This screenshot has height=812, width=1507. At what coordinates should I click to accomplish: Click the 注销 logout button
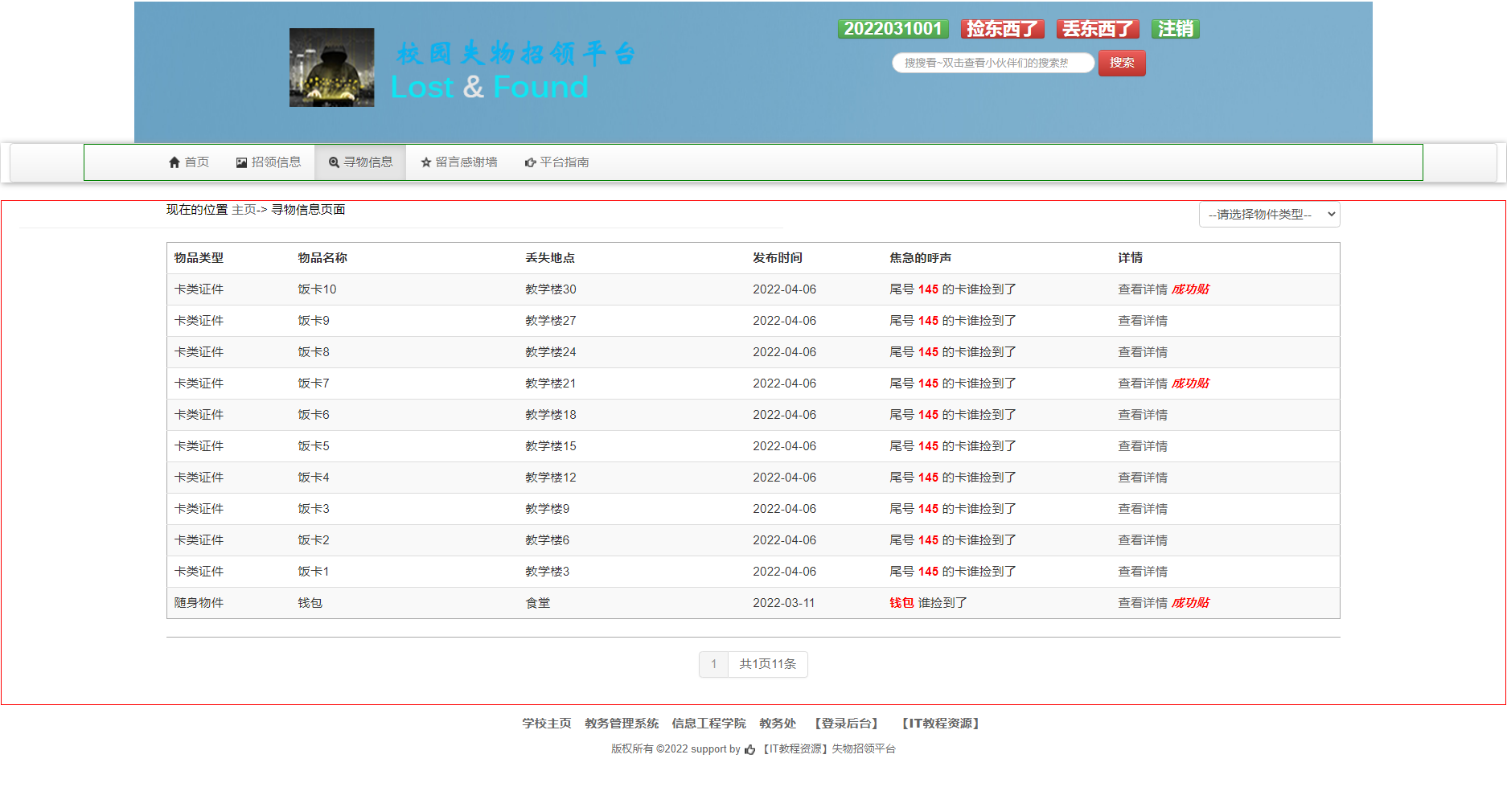(x=1175, y=29)
